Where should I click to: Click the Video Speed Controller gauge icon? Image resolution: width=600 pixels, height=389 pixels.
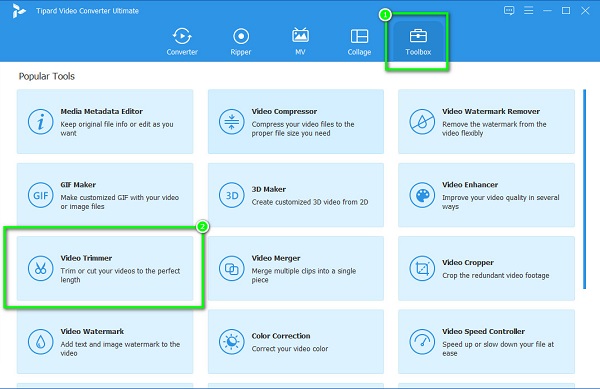[x=422, y=342]
